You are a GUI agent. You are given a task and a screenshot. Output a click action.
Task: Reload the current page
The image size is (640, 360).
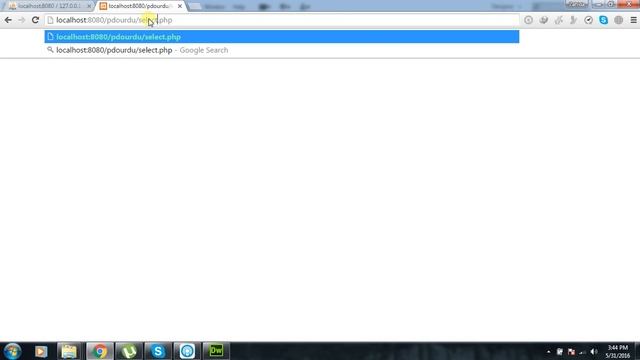point(36,20)
